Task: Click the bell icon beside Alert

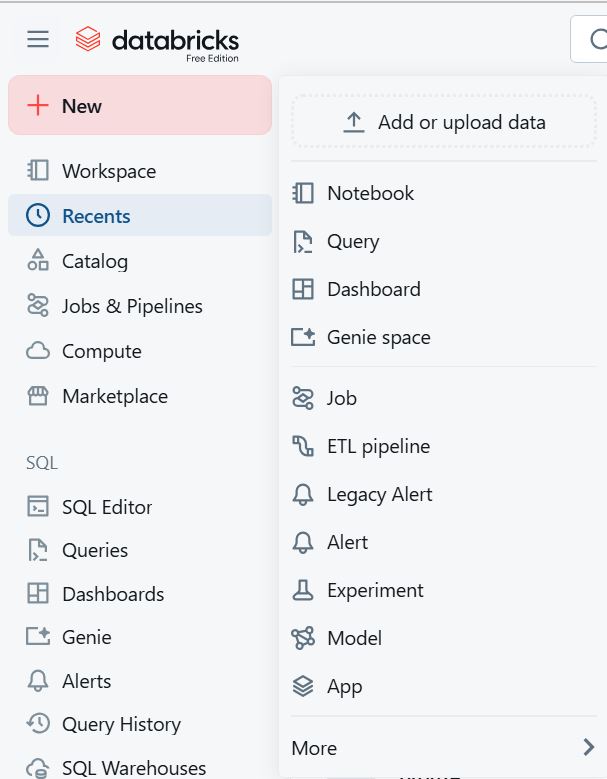Action: point(303,542)
